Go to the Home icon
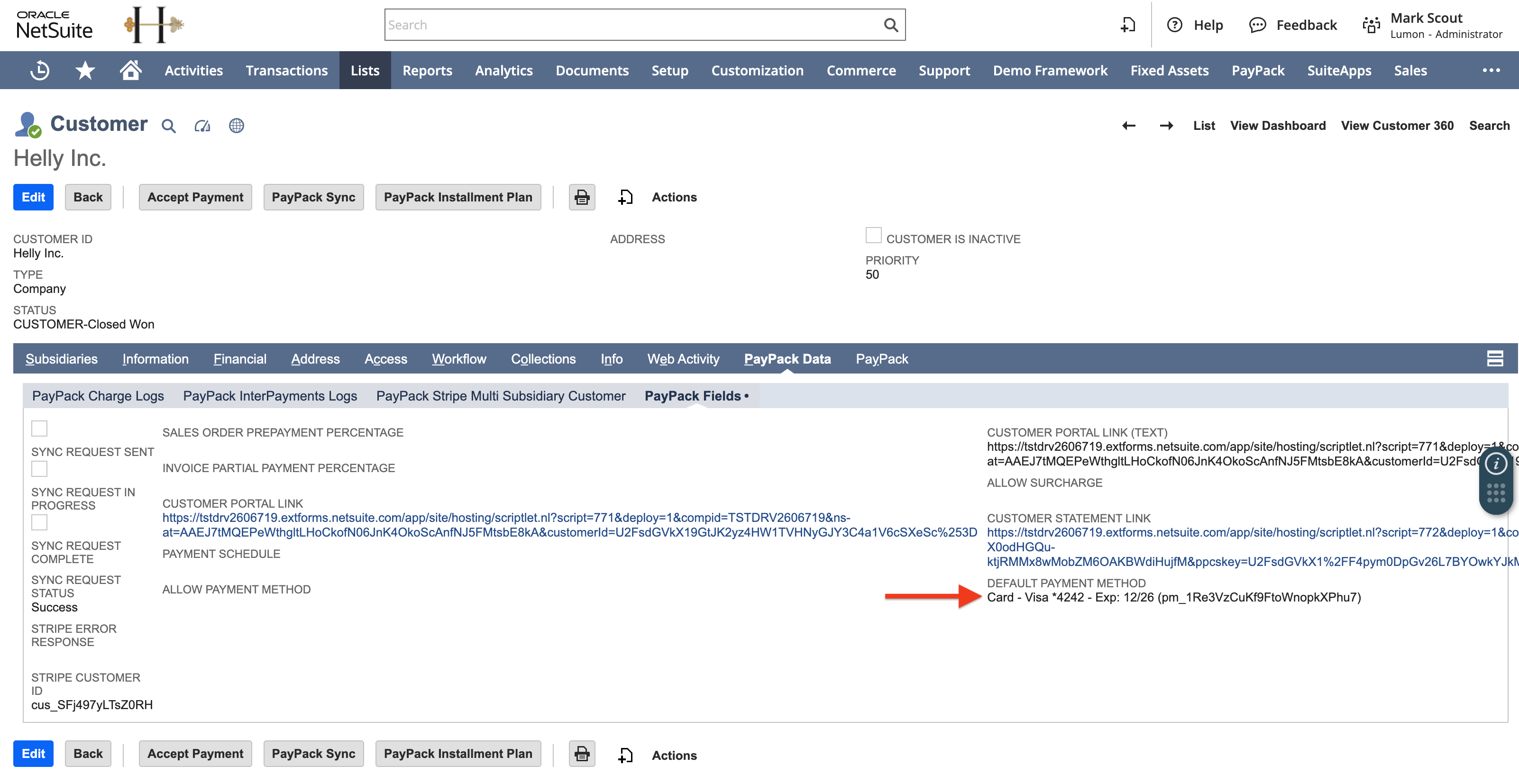The width and height of the screenshot is (1519, 784). click(130, 70)
